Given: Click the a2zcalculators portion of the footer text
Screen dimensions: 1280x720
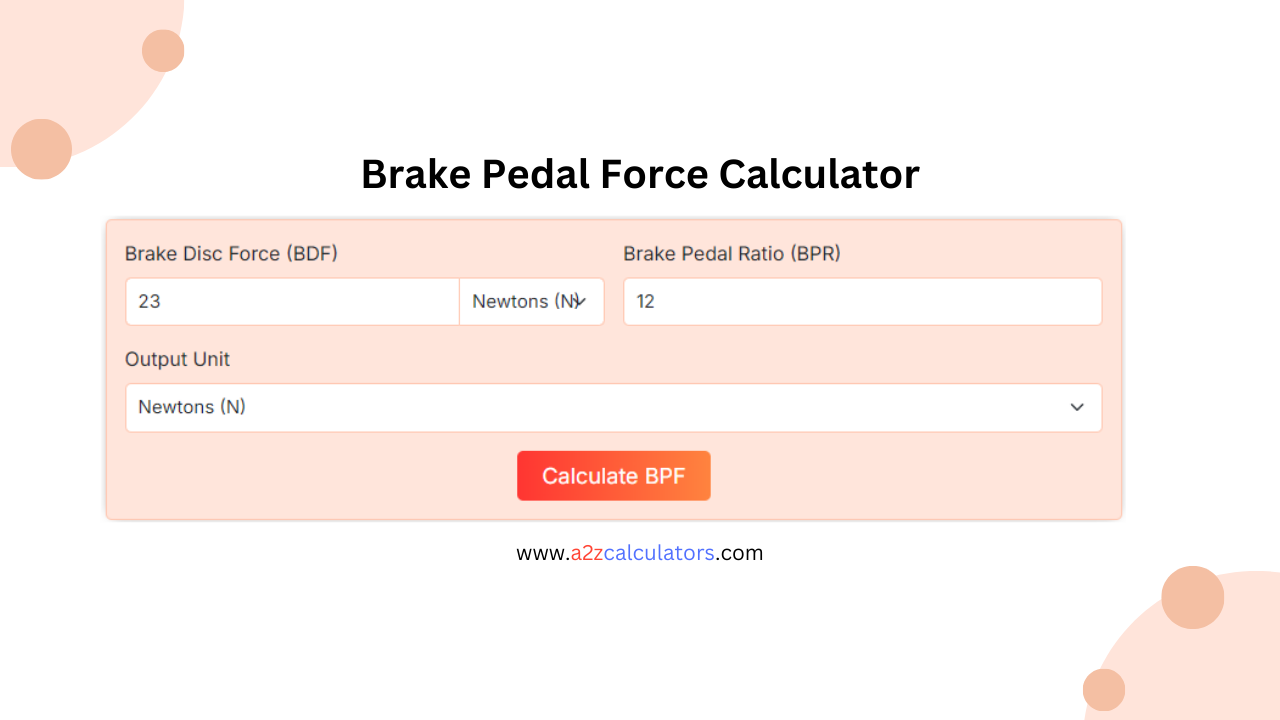Looking at the screenshot, I should point(639,552).
